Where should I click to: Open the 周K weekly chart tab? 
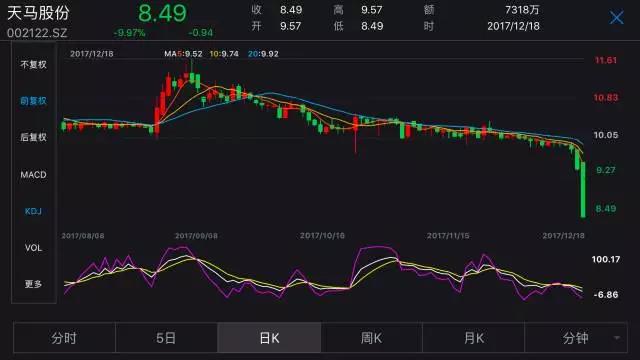coord(371,338)
